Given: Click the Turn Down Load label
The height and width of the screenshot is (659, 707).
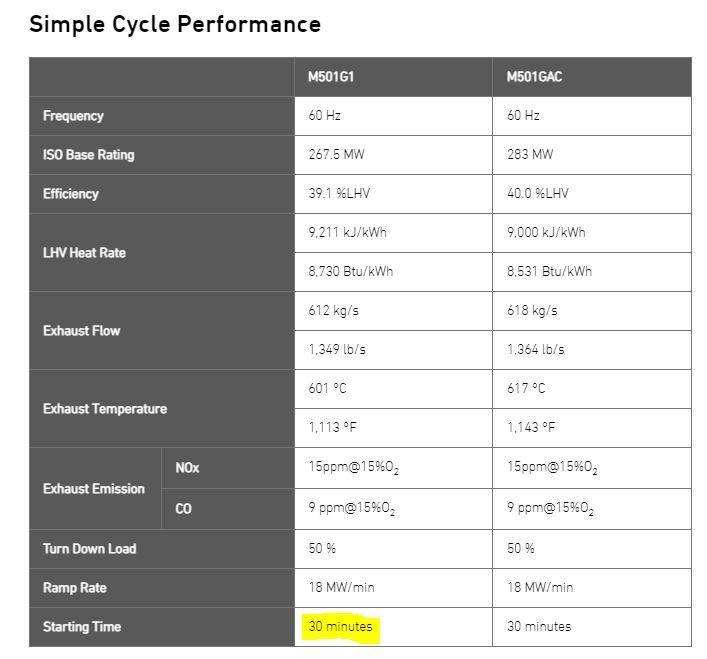Looking at the screenshot, I should coord(90,549).
